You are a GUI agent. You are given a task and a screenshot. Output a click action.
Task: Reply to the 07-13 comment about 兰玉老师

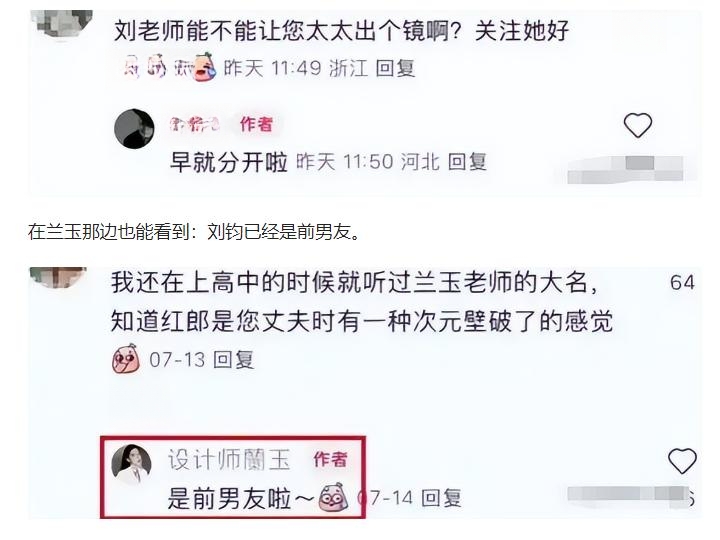(234, 360)
